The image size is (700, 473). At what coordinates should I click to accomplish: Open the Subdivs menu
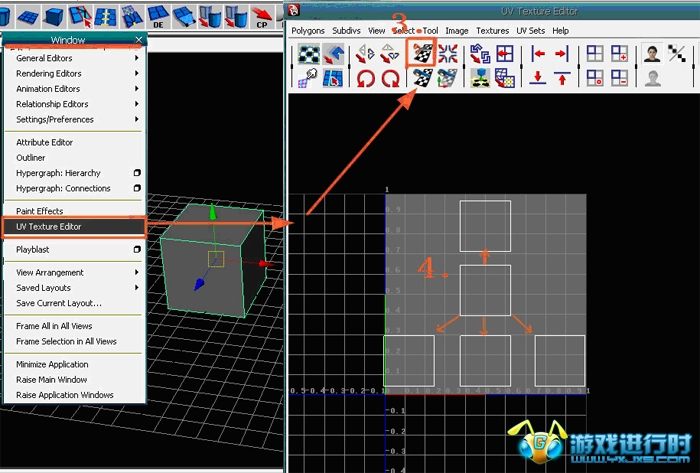click(346, 31)
